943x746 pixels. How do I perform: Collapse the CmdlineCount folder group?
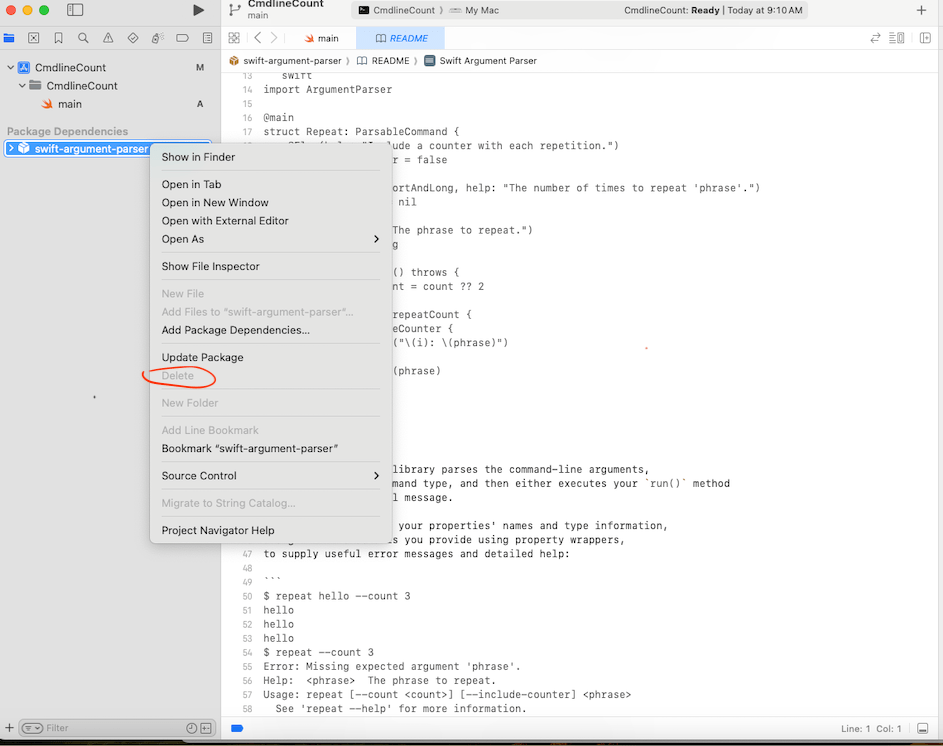click(x=22, y=85)
